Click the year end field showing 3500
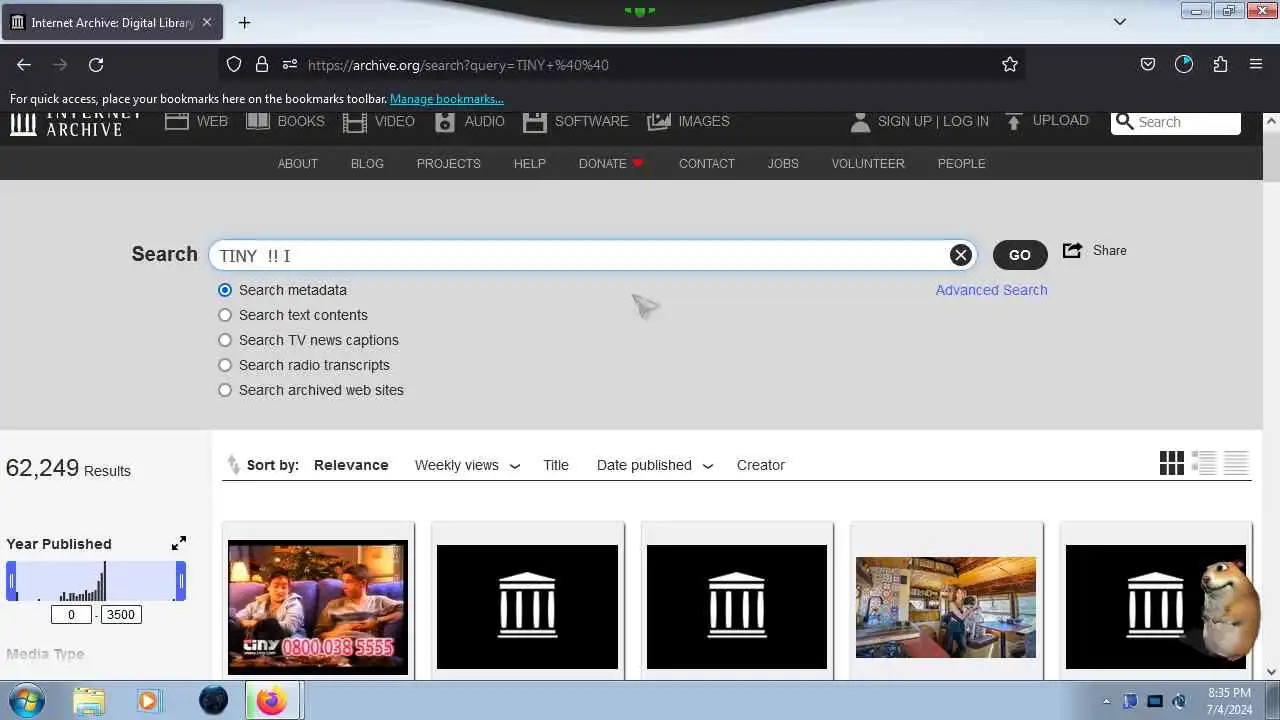 (121, 614)
